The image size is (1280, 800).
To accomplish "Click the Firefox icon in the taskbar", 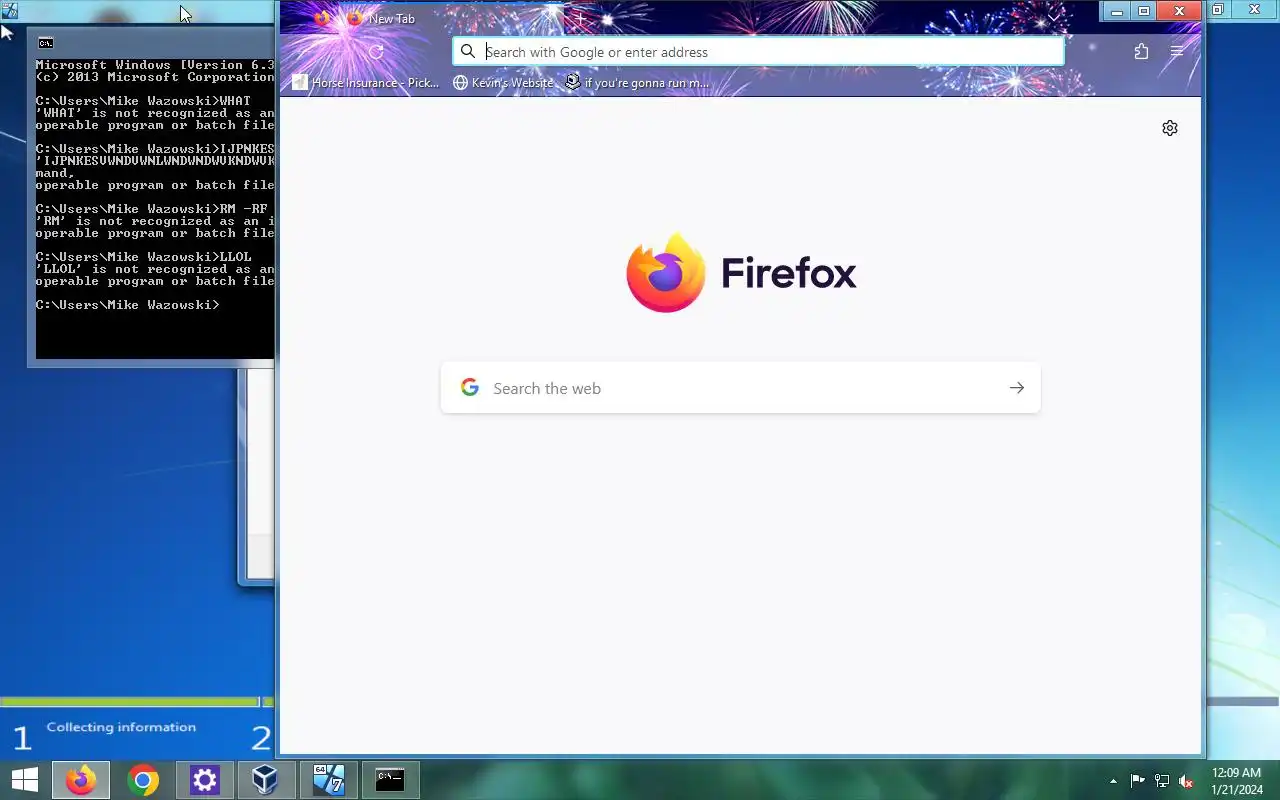I will (x=81, y=780).
